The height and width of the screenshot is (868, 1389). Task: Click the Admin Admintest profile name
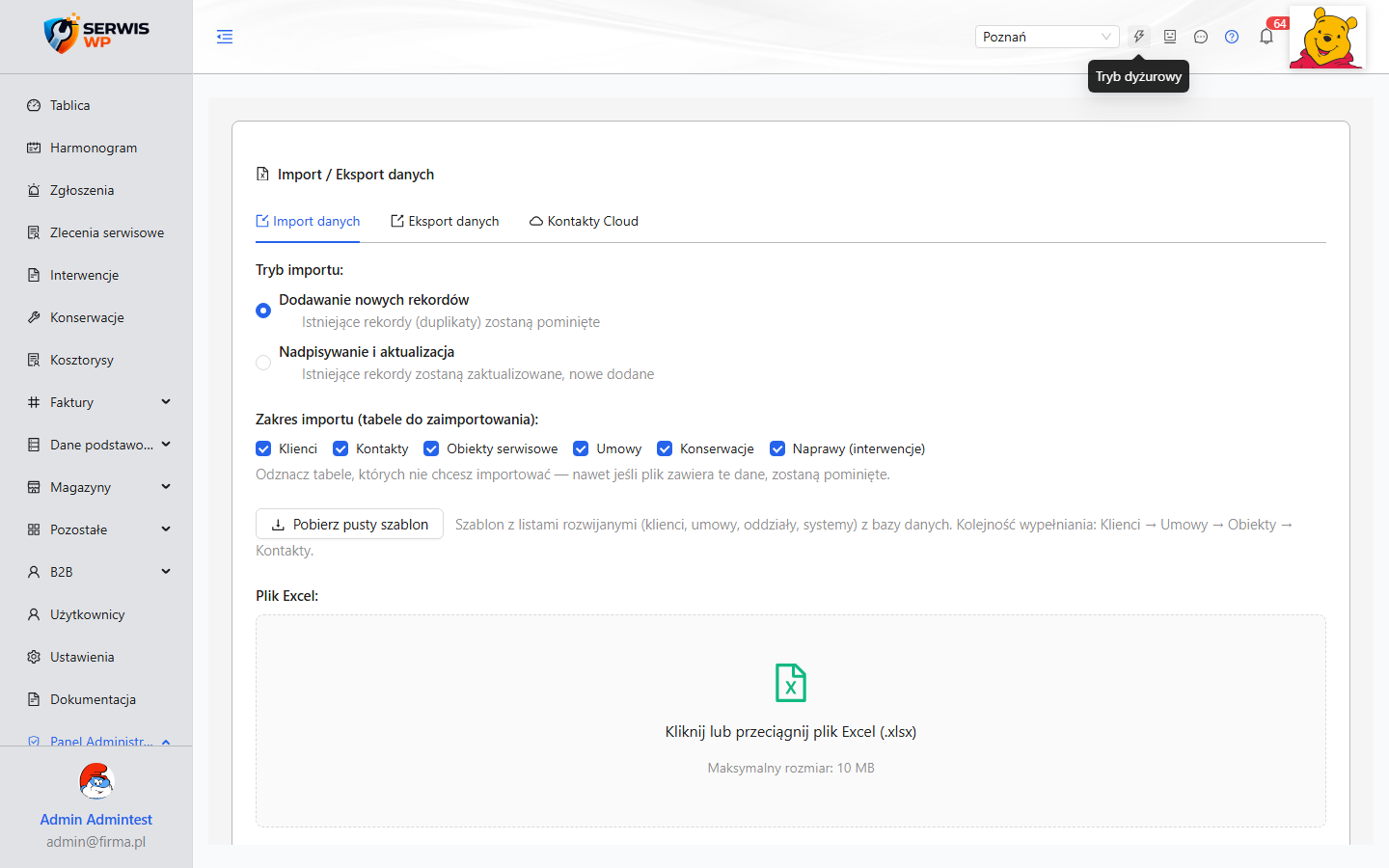[96, 820]
